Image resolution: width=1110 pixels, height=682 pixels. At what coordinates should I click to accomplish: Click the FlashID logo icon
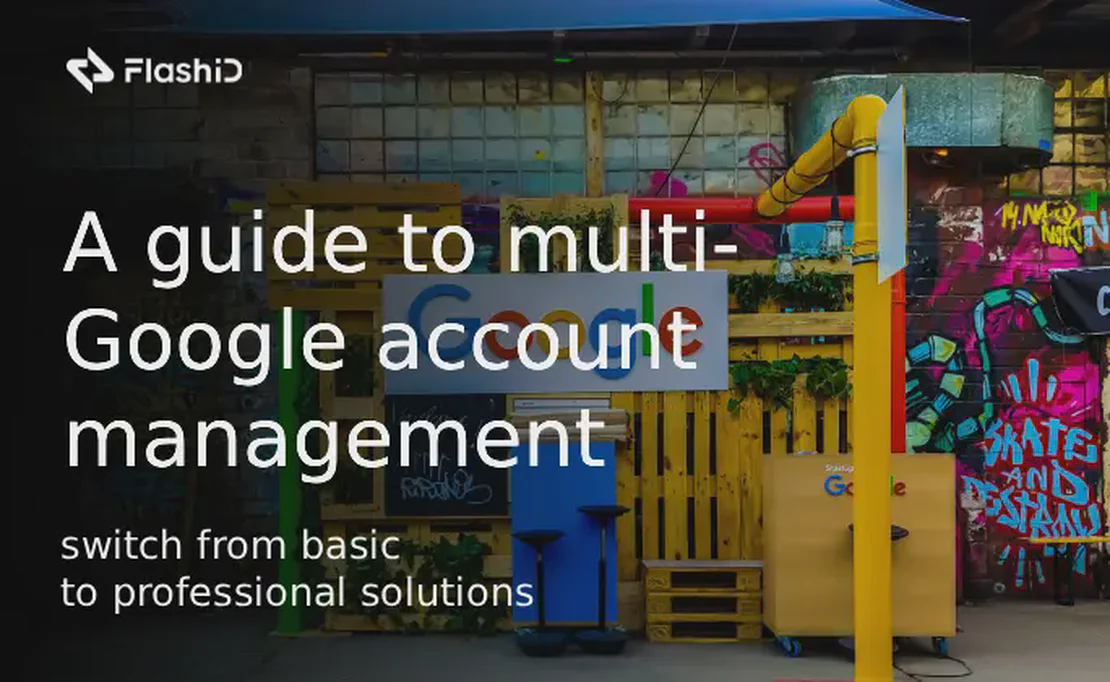[x=89, y=70]
